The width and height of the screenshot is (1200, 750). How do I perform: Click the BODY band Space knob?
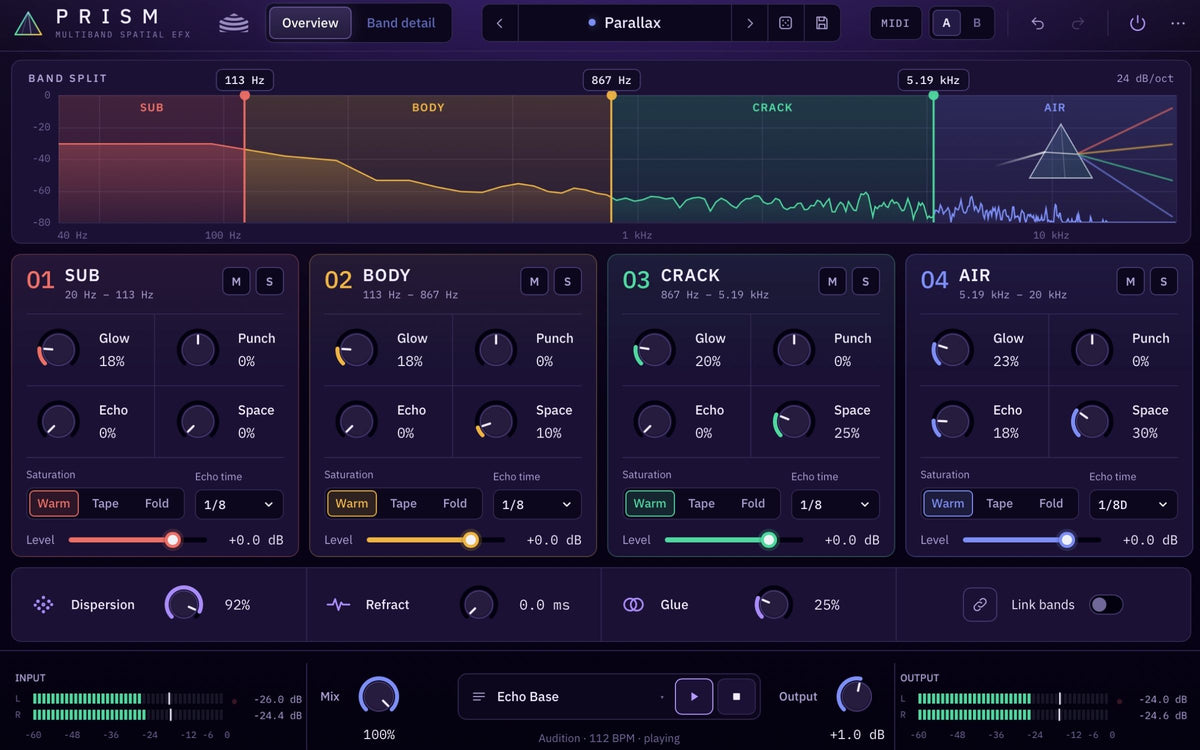coord(495,421)
